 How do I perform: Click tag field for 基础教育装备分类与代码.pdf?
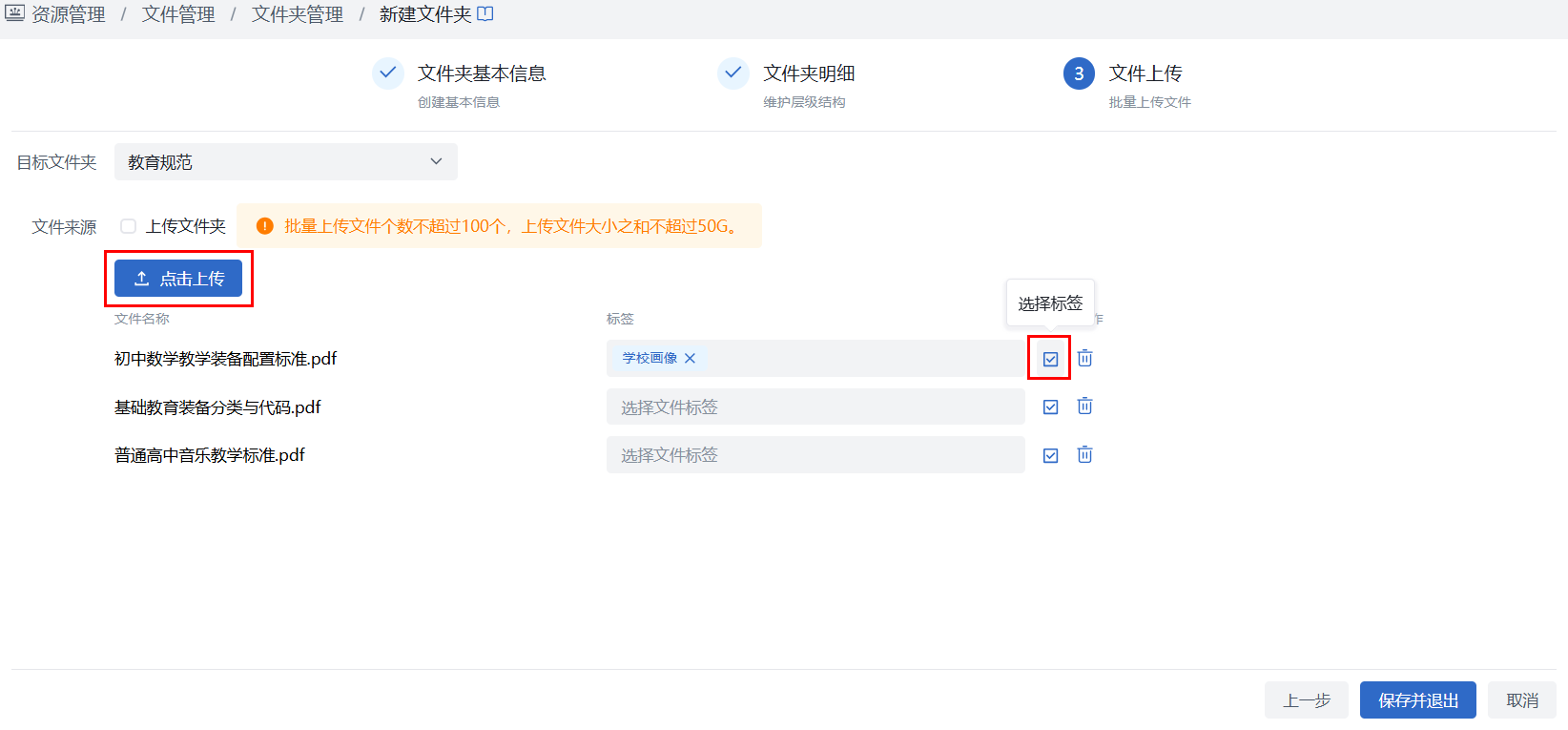pos(815,407)
